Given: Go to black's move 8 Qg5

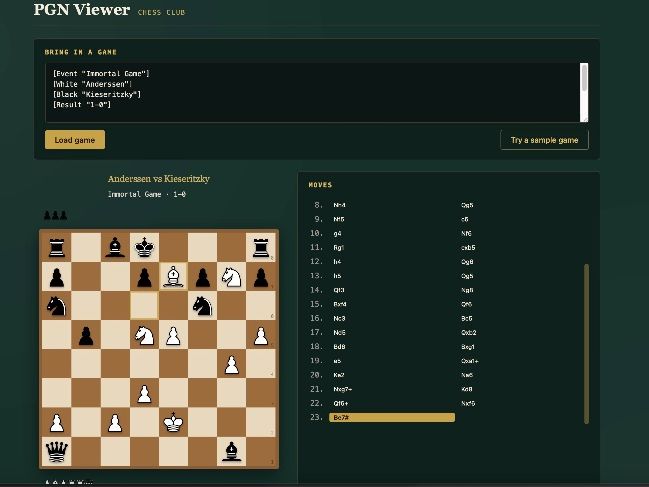Looking at the screenshot, I should click(519, 205).
